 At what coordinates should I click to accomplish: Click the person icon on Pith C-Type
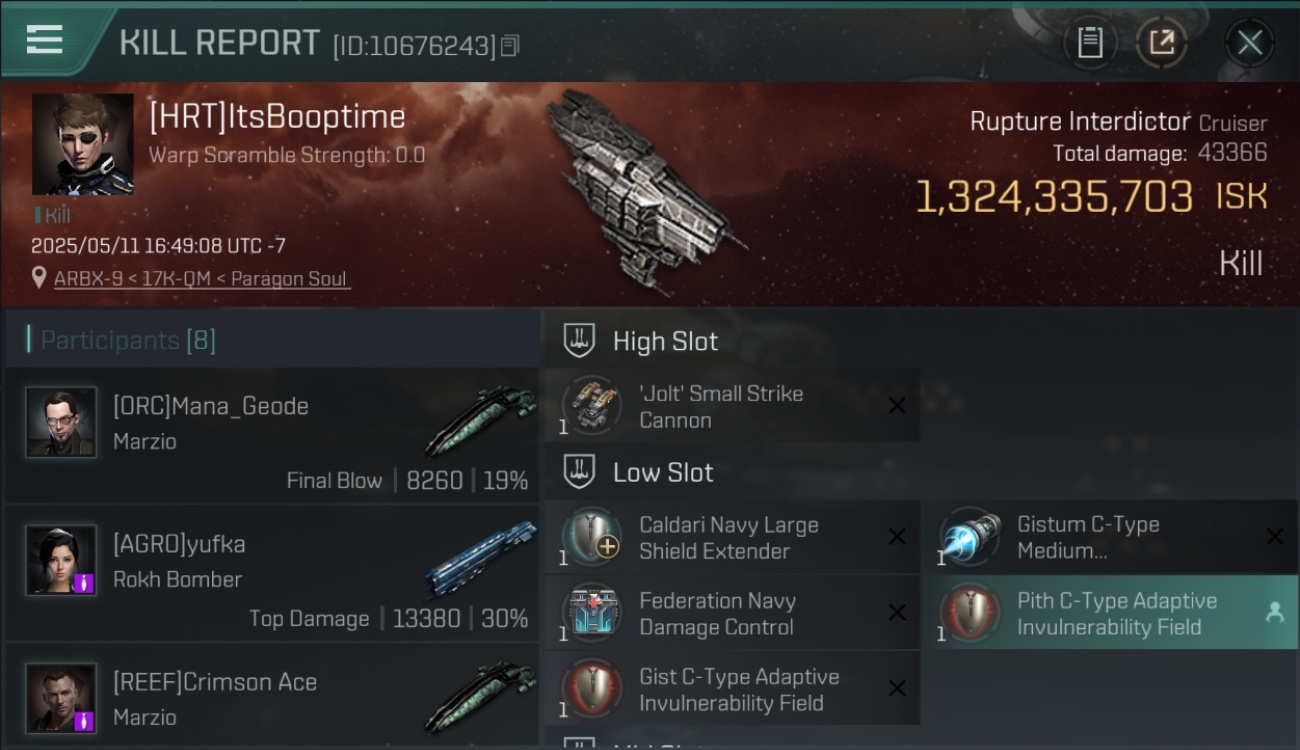pos(1274,613)
